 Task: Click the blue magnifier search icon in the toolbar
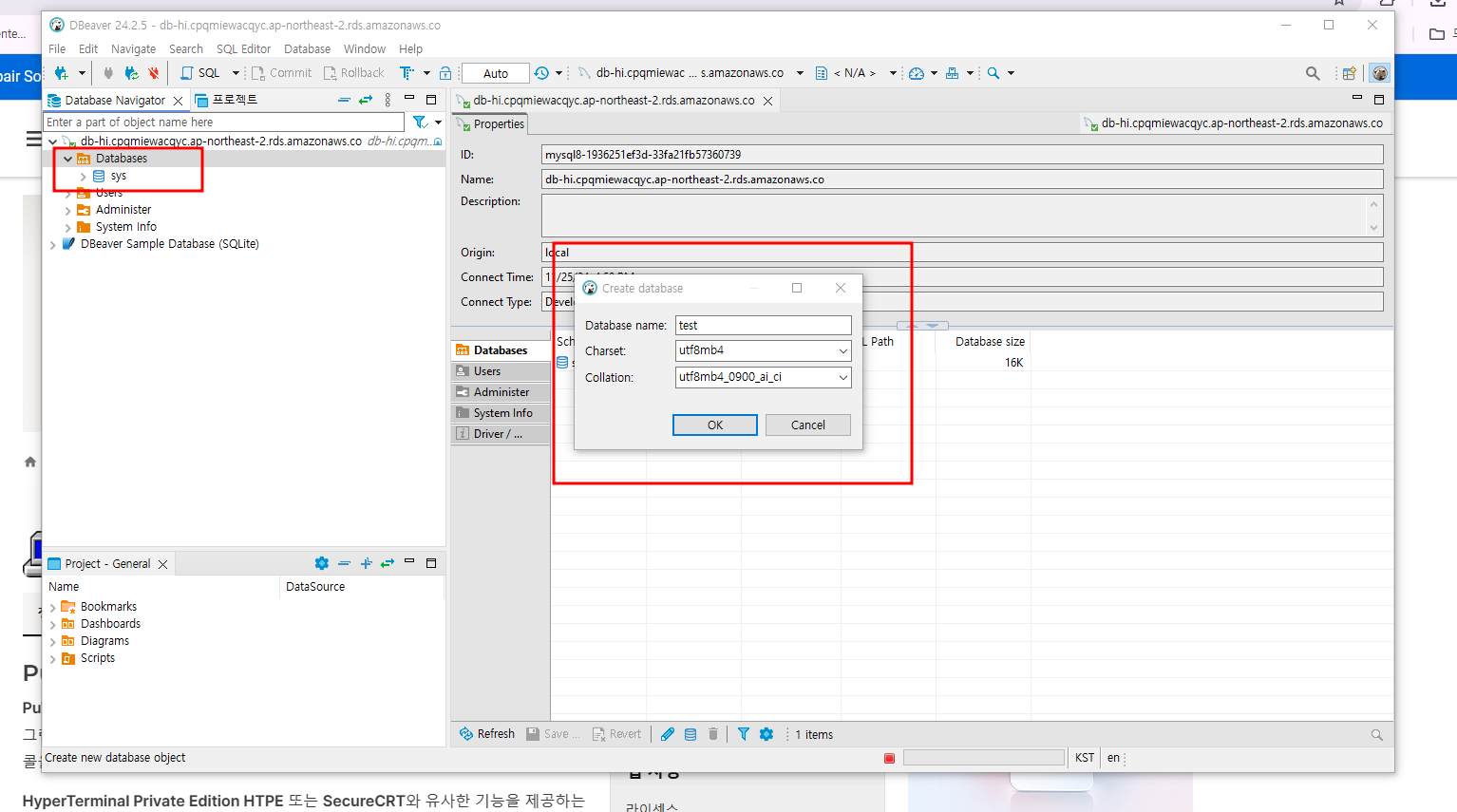coord(993,73)
